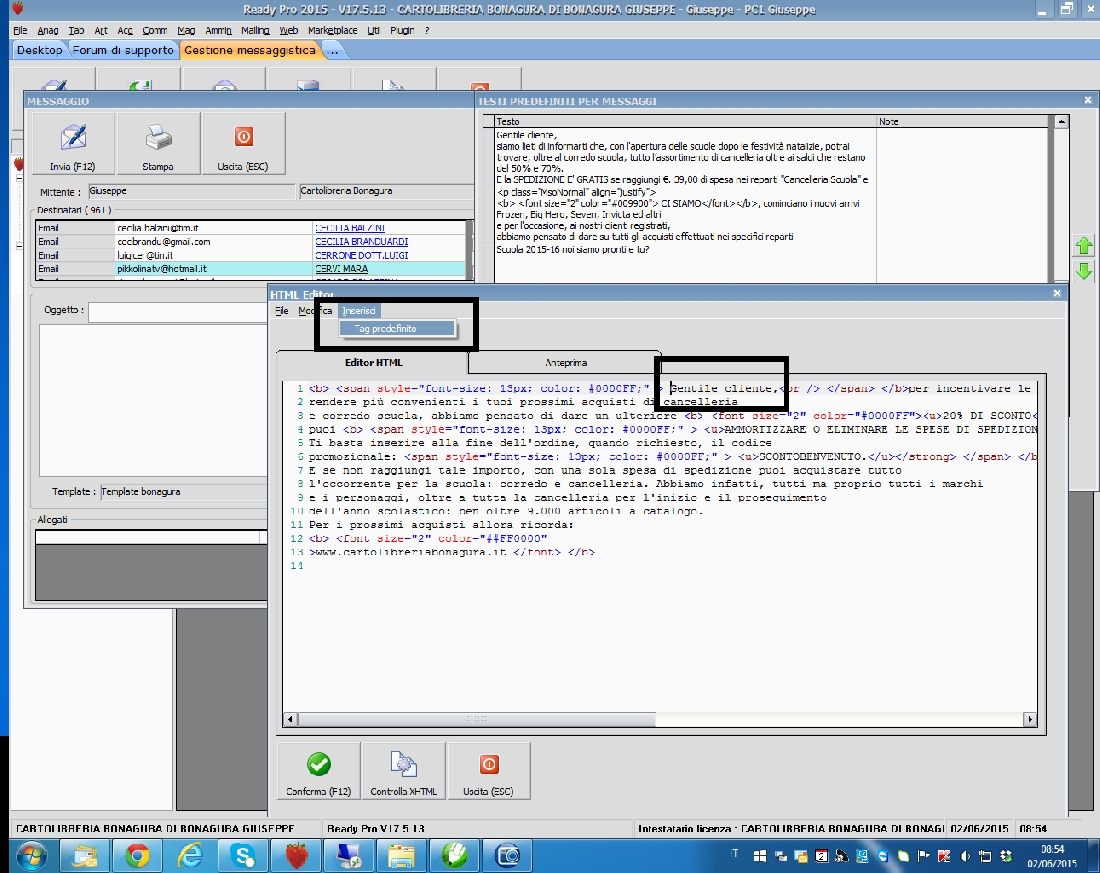This screenshot has height=873, width=1100.
Task: Click the TeamViewer tray icon
Action: (883, 856)
